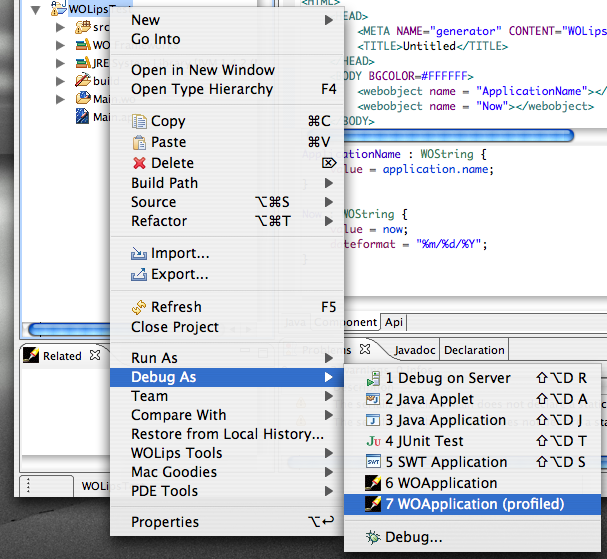The width and height of the screenshot is (607, 559).
Task: Switch to the Declaration tab
Action: [474, 350]
